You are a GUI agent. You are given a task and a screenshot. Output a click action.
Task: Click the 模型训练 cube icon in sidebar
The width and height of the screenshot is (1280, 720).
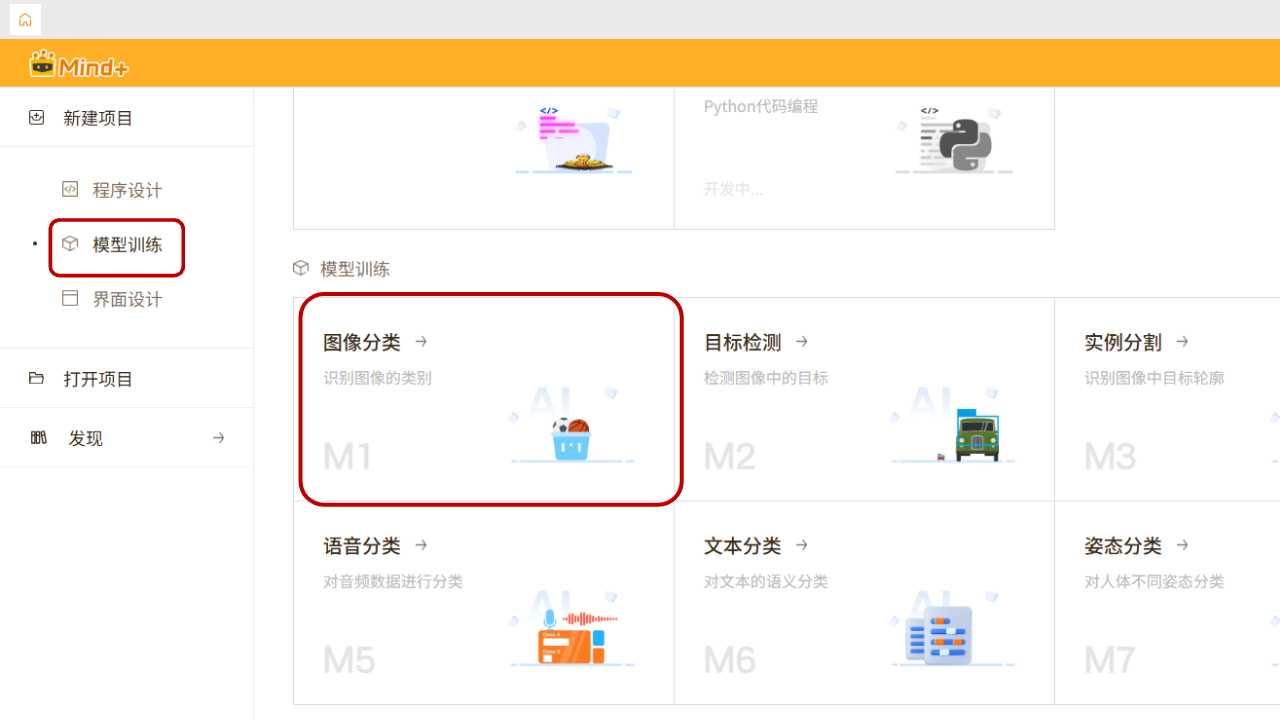tap(70, 244)
